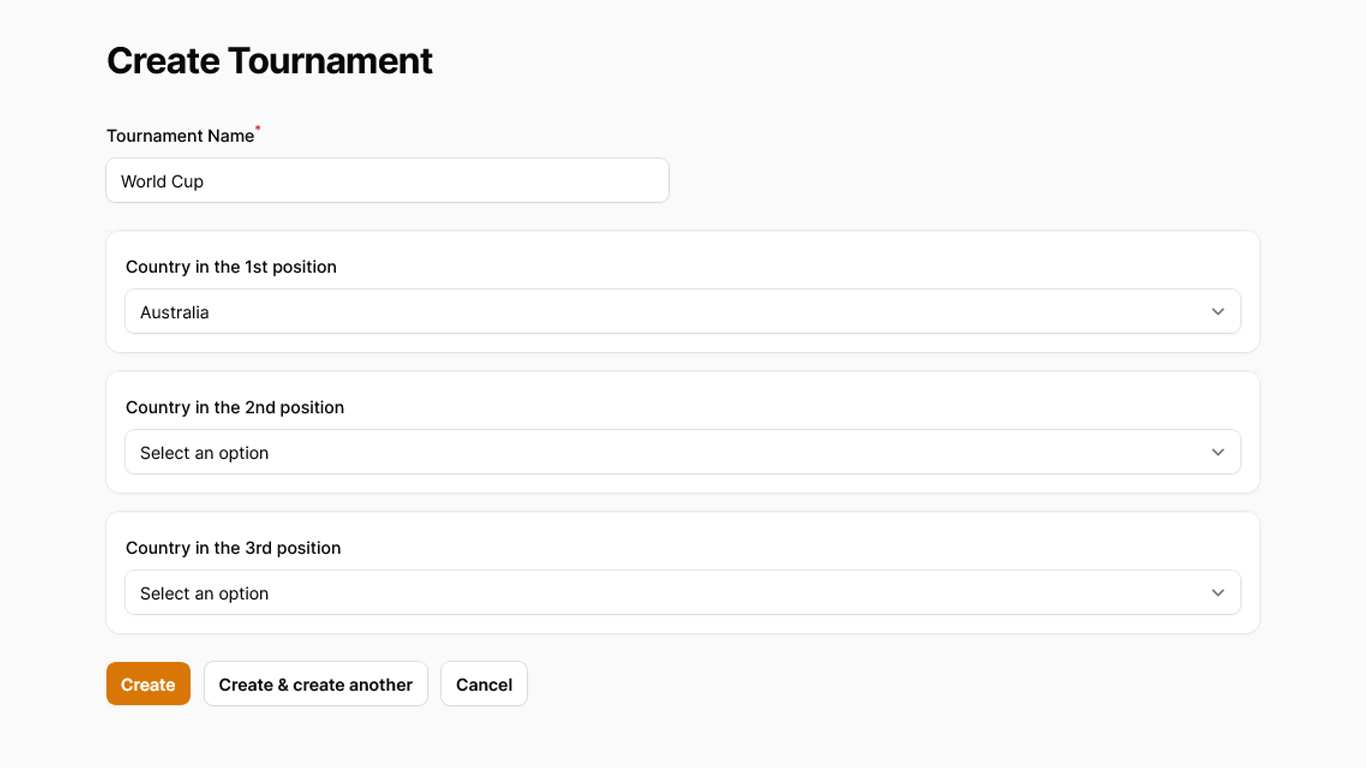Open the Country in the 1st position select

(683, 312)
